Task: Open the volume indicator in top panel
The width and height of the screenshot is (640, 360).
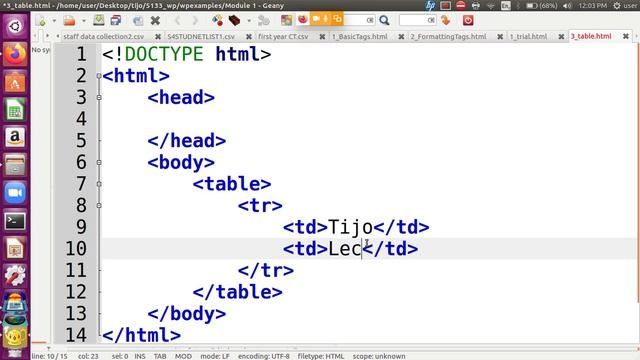Action: coord(567,6)
